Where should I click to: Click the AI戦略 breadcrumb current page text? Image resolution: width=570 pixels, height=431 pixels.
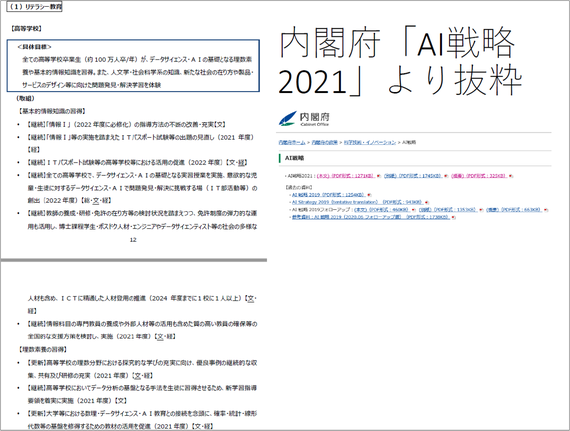click(409, 142)
